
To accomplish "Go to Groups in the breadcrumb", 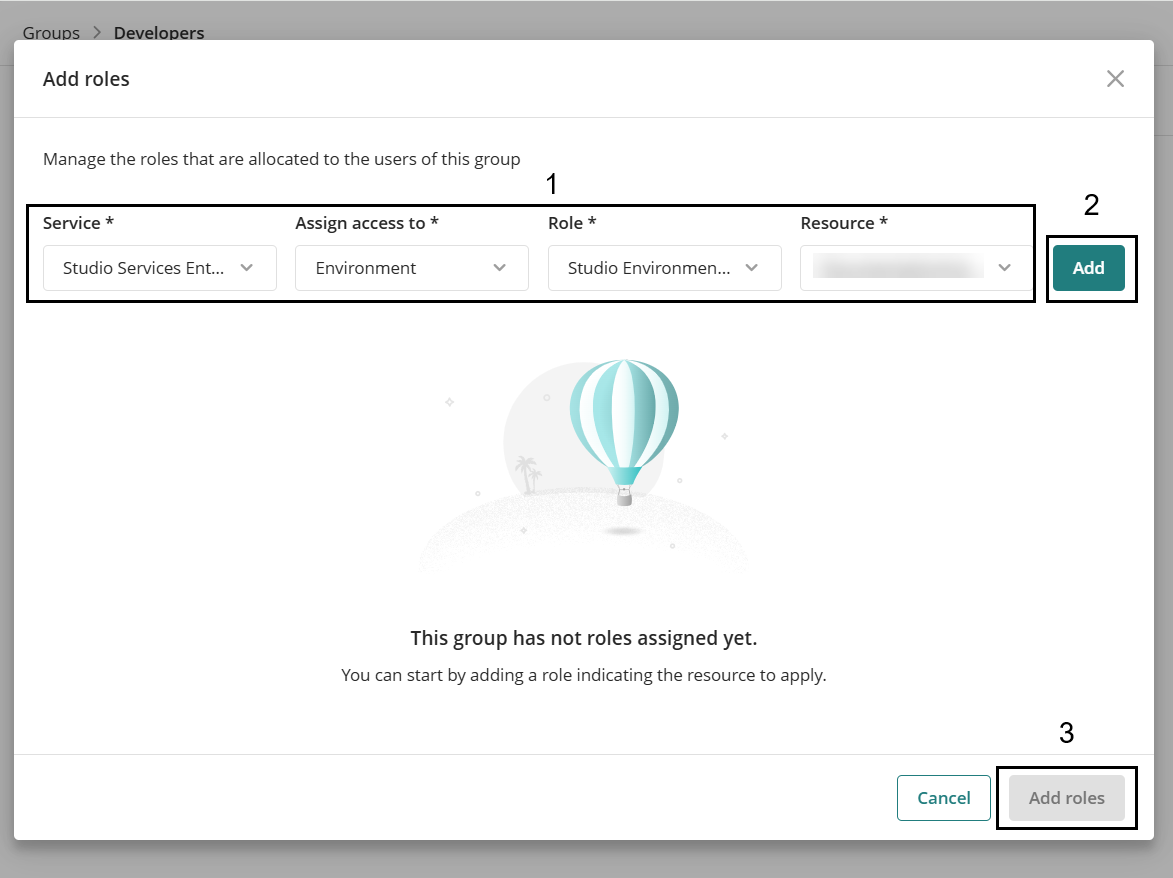I will tap(51, 33).
